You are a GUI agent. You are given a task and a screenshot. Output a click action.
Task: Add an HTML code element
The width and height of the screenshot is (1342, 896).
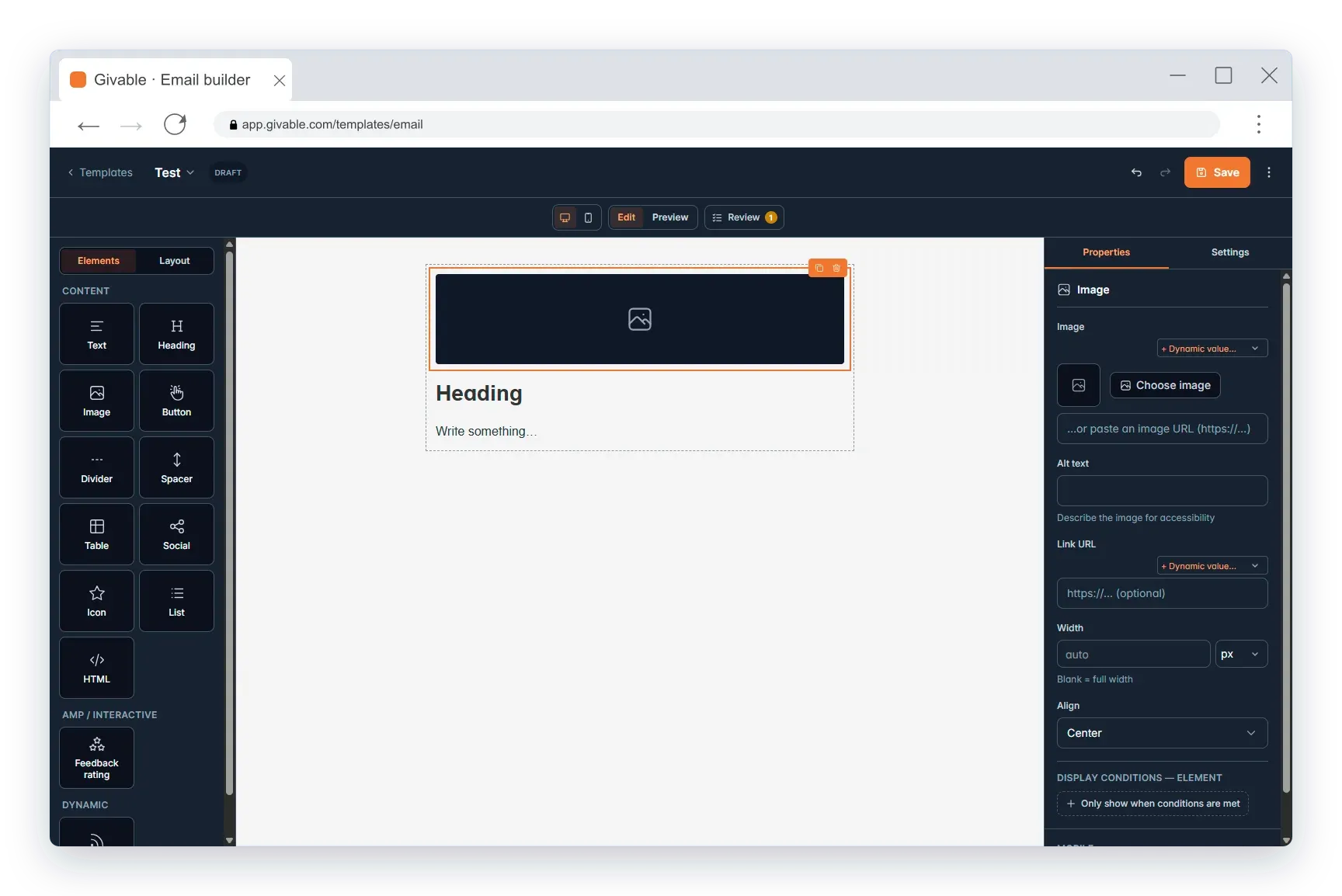click(x=96, y=668)
